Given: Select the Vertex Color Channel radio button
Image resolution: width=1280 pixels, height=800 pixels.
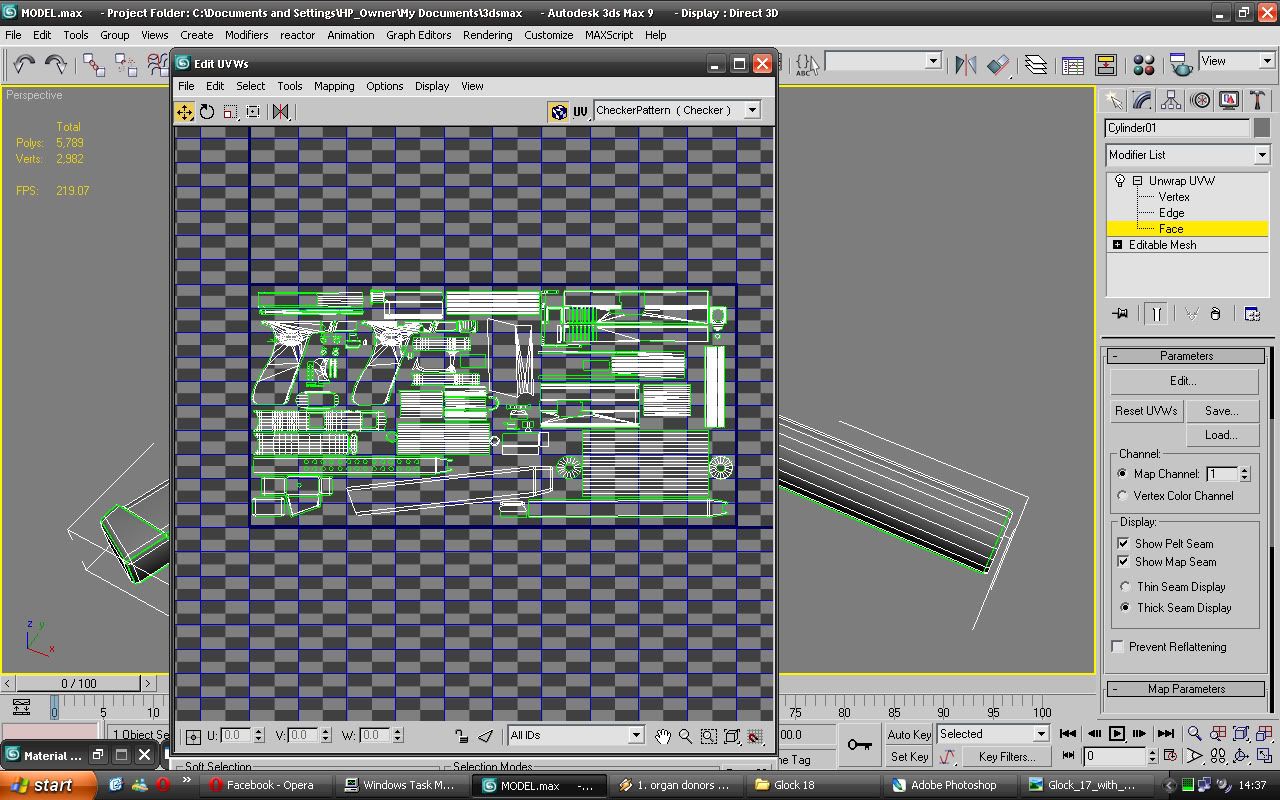Looking at the screenshot, I should point(1123,496).
